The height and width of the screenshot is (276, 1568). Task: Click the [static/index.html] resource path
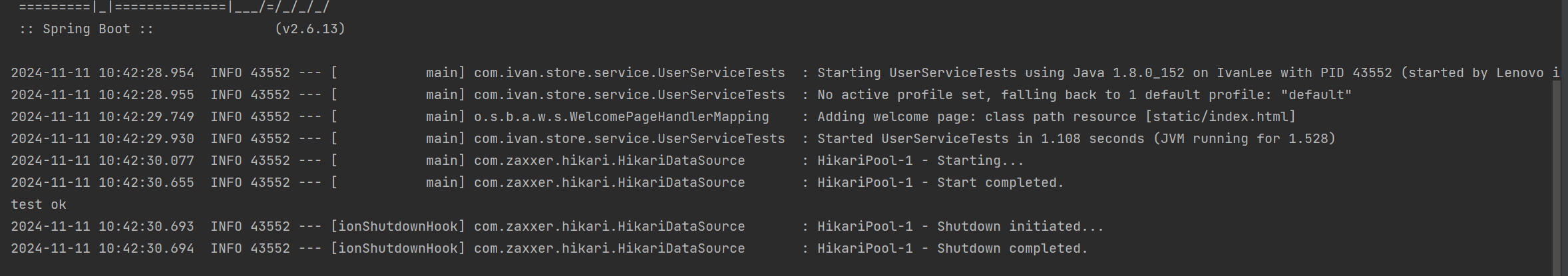click(1221, 117)
